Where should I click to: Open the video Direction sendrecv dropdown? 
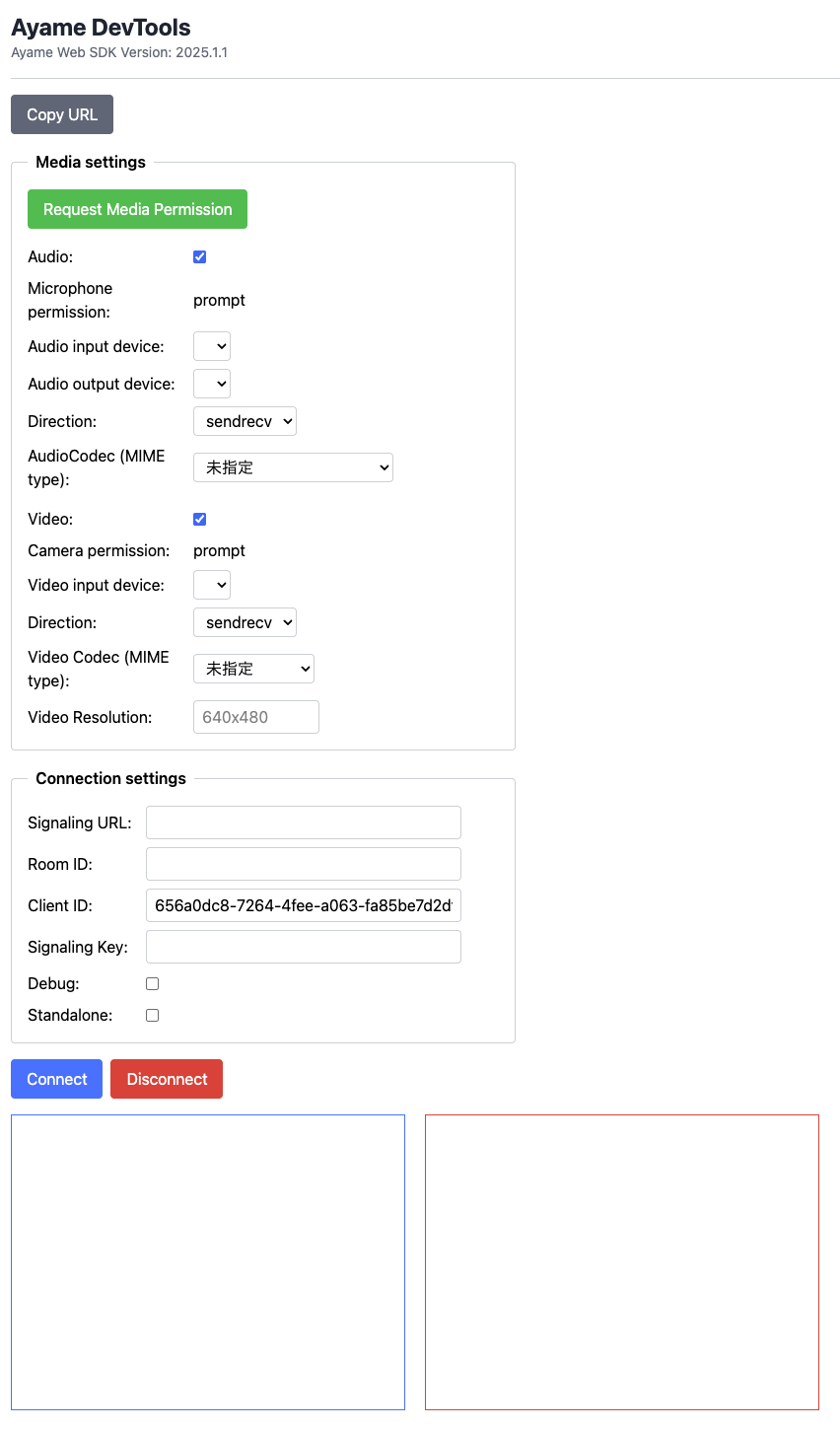point(245,622)
